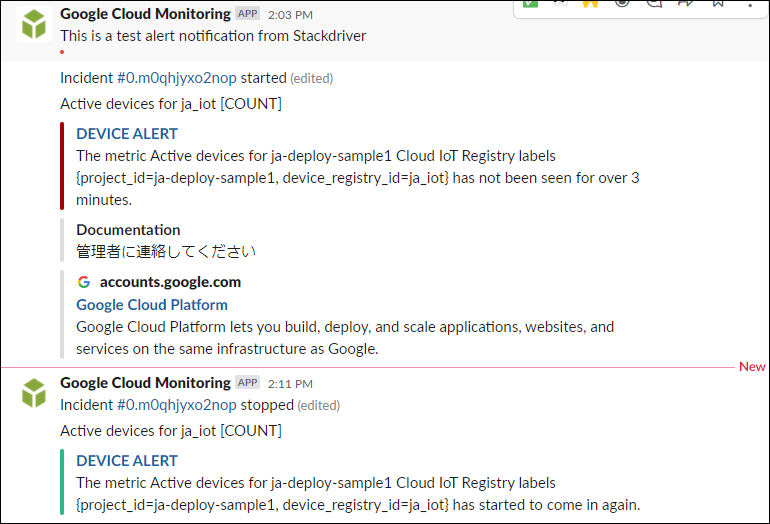Click the accounts.google.com site name

click(x=170, y=282)
